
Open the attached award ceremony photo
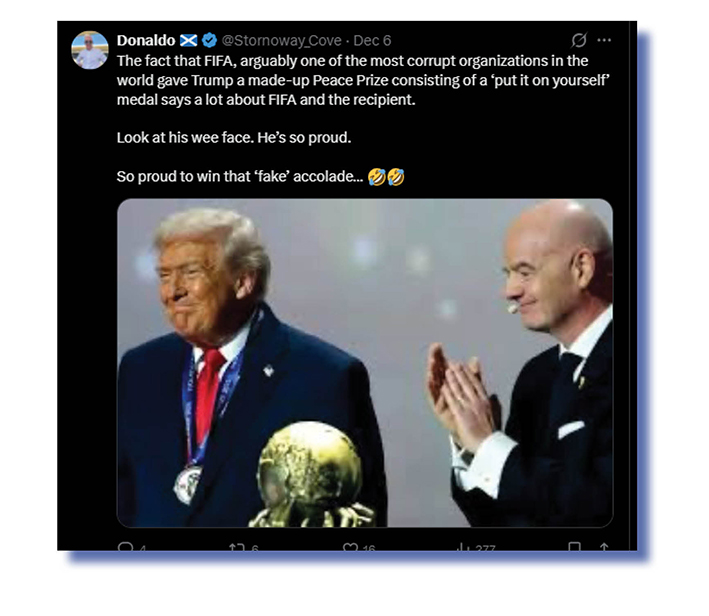pyautogui.click(x=365, y=363)
